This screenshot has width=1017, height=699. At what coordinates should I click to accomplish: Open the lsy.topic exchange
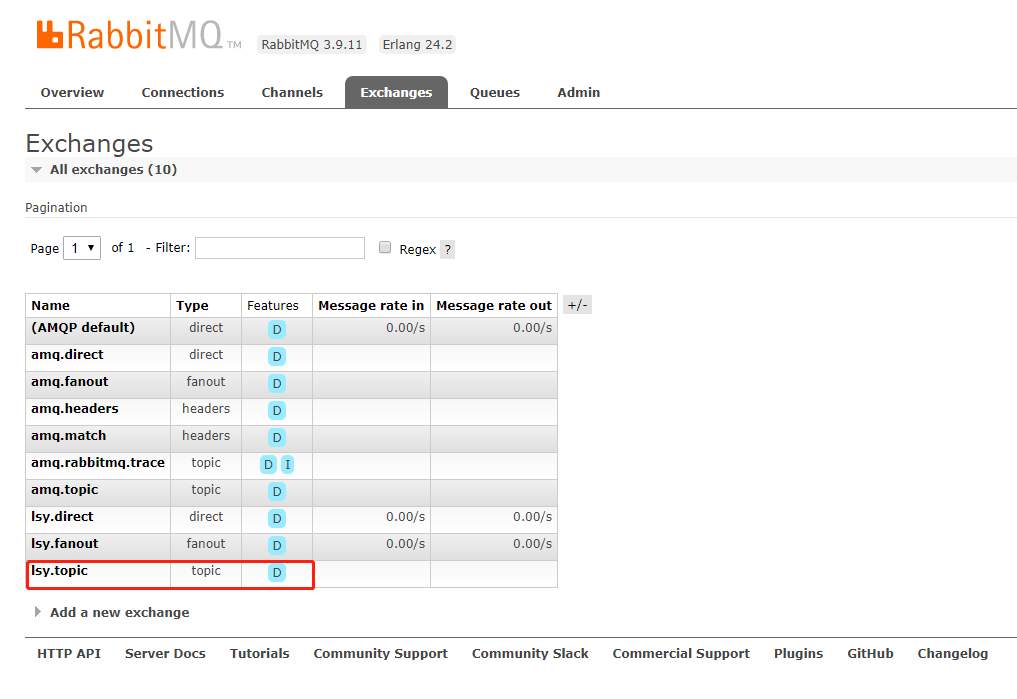point(59,571)
